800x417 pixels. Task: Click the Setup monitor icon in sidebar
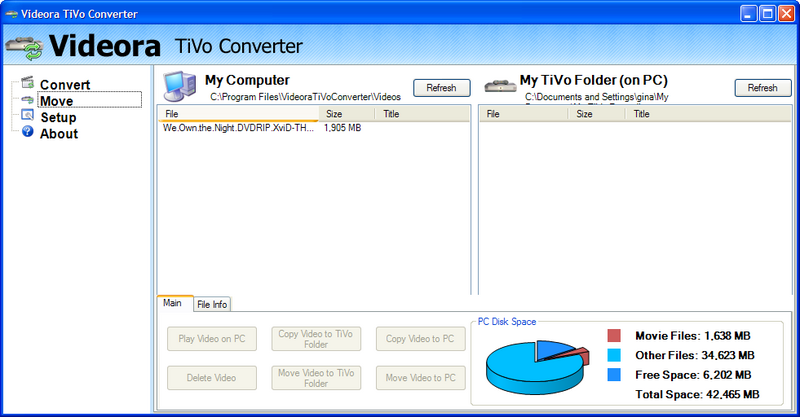[x=28, y=115]
